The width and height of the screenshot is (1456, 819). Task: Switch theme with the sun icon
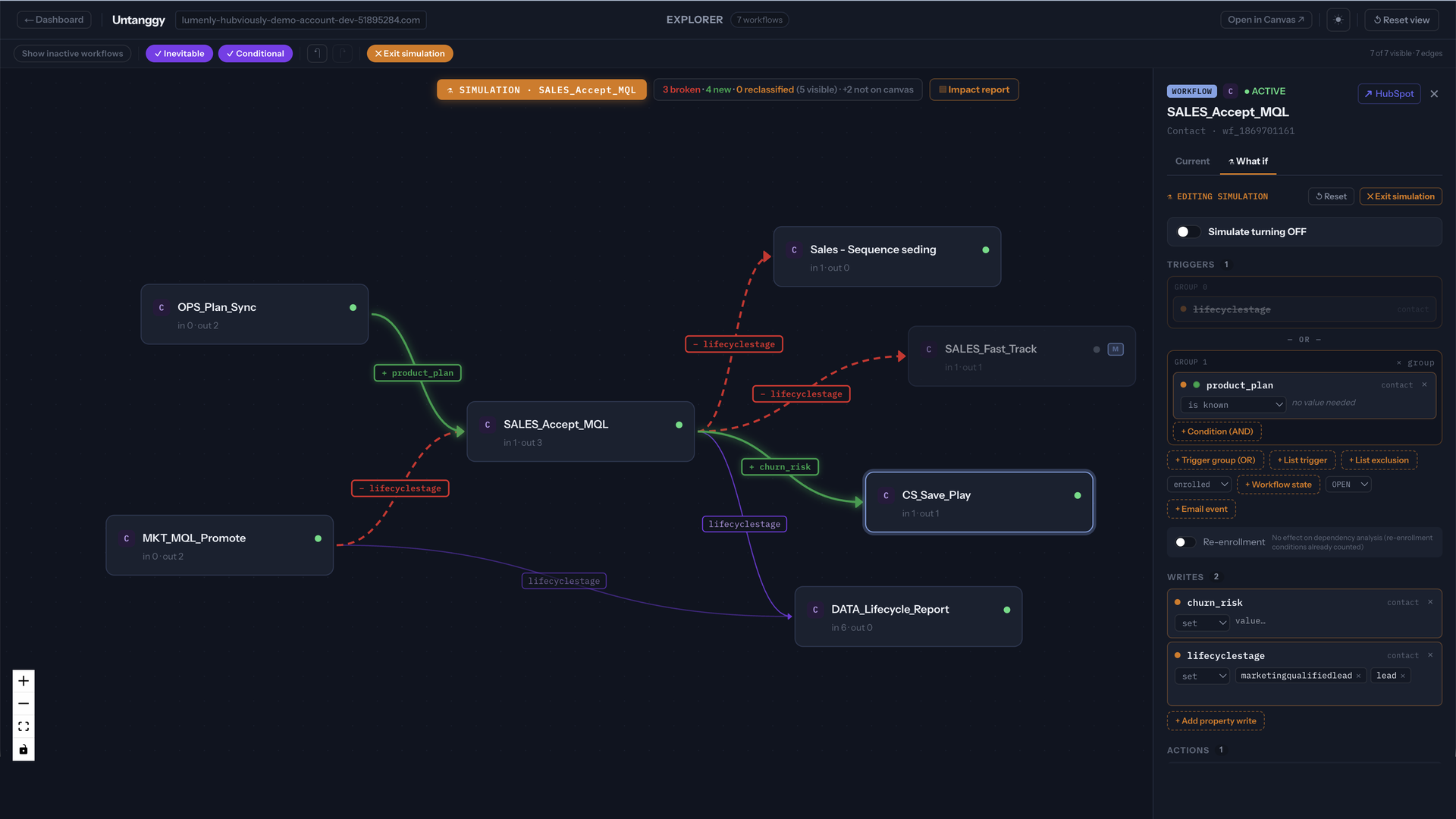pyautogui.click(x=1338, y=20)
